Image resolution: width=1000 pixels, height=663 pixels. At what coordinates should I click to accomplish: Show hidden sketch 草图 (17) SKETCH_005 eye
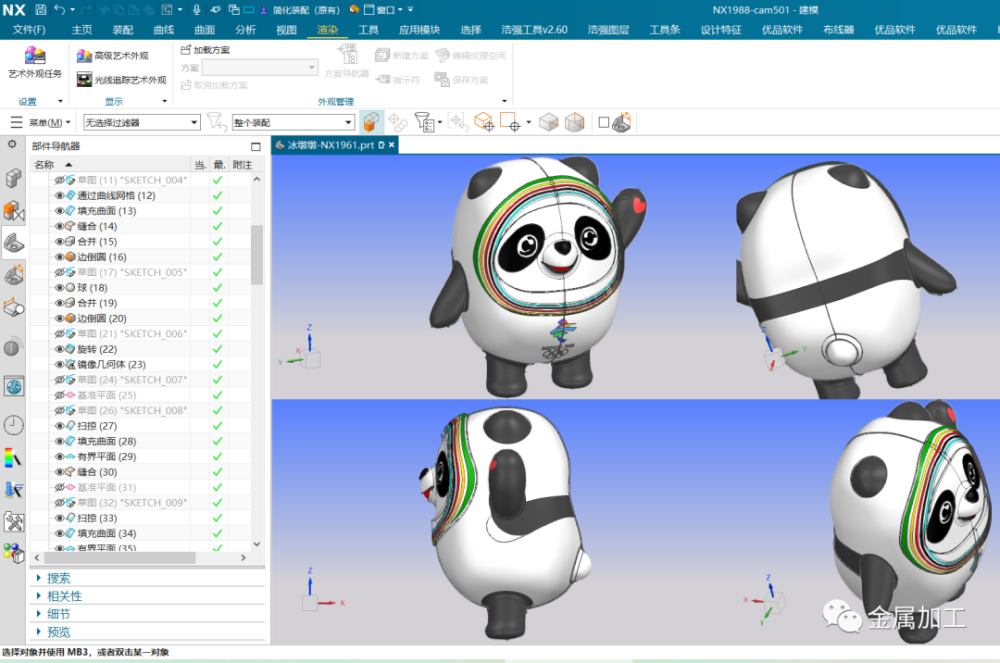59,272
